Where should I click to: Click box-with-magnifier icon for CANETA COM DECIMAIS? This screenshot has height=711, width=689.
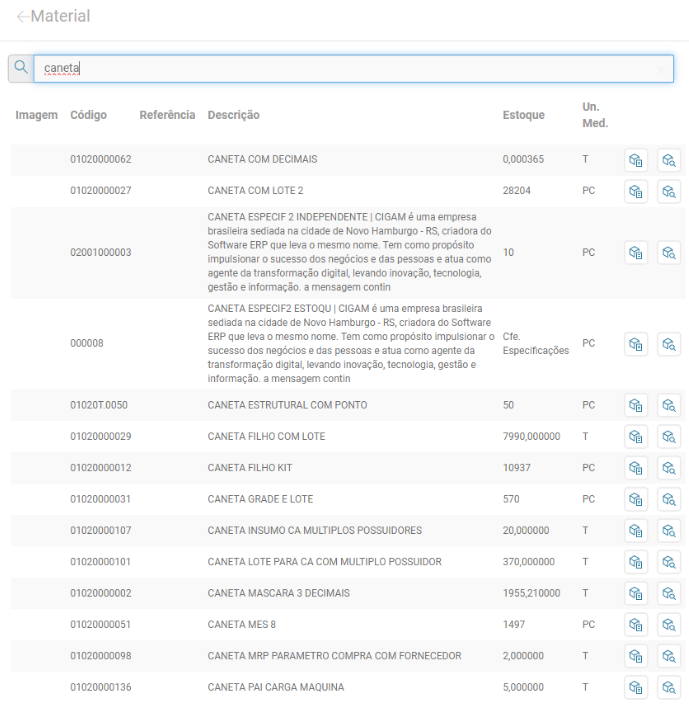[669, 160]
